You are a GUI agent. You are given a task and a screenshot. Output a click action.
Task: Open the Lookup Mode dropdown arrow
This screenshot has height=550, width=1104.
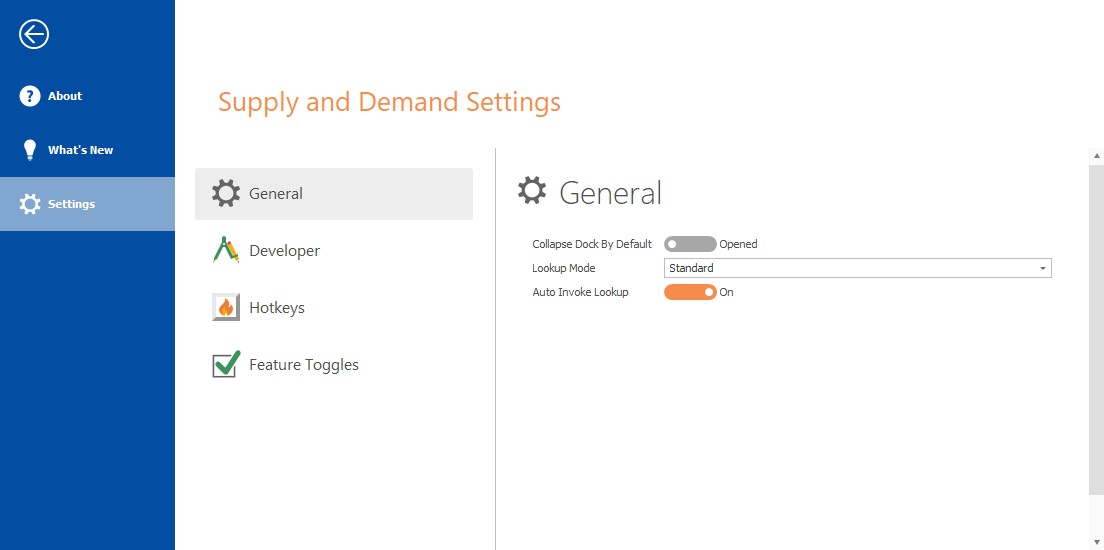[1042, 268]
